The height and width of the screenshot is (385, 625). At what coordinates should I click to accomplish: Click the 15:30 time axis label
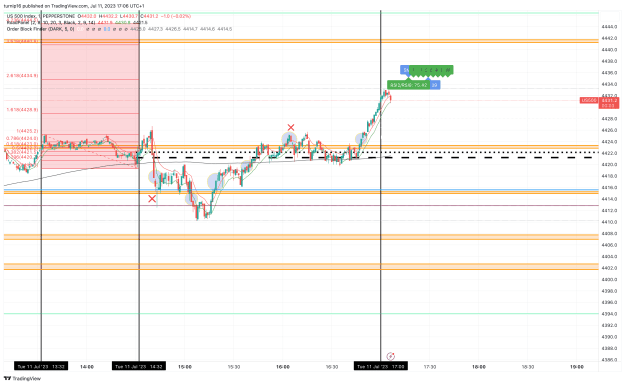[234, 367]
